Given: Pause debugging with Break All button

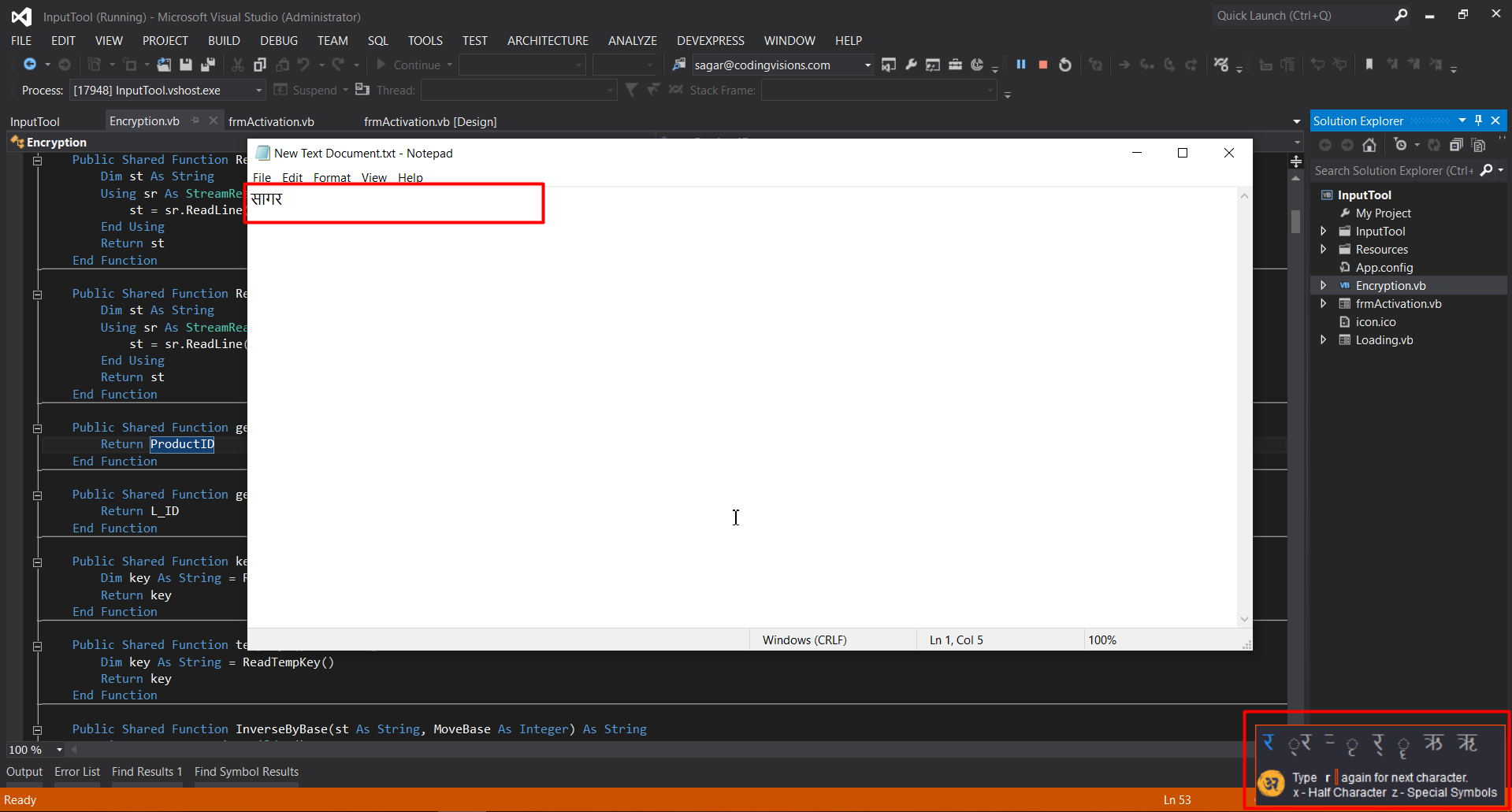Looking at the screenshot, I should coord(1020,65).
